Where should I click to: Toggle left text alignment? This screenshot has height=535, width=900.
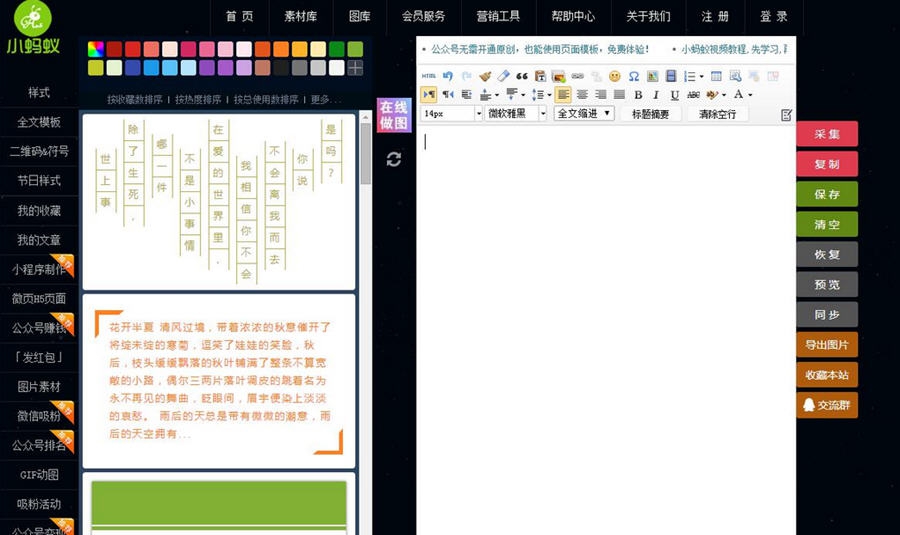tap(563, 95)
